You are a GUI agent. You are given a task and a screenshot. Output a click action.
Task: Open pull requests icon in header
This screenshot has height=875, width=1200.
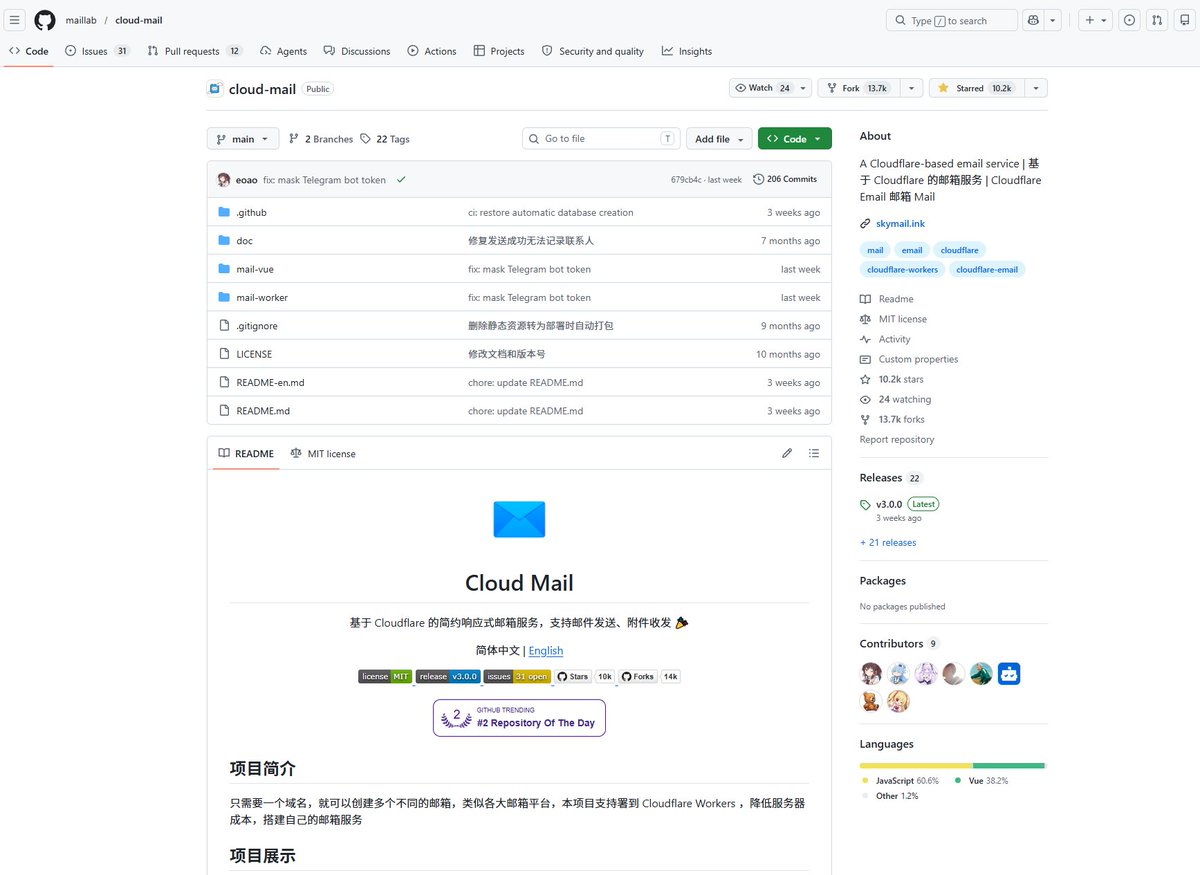click(1157, 20)
